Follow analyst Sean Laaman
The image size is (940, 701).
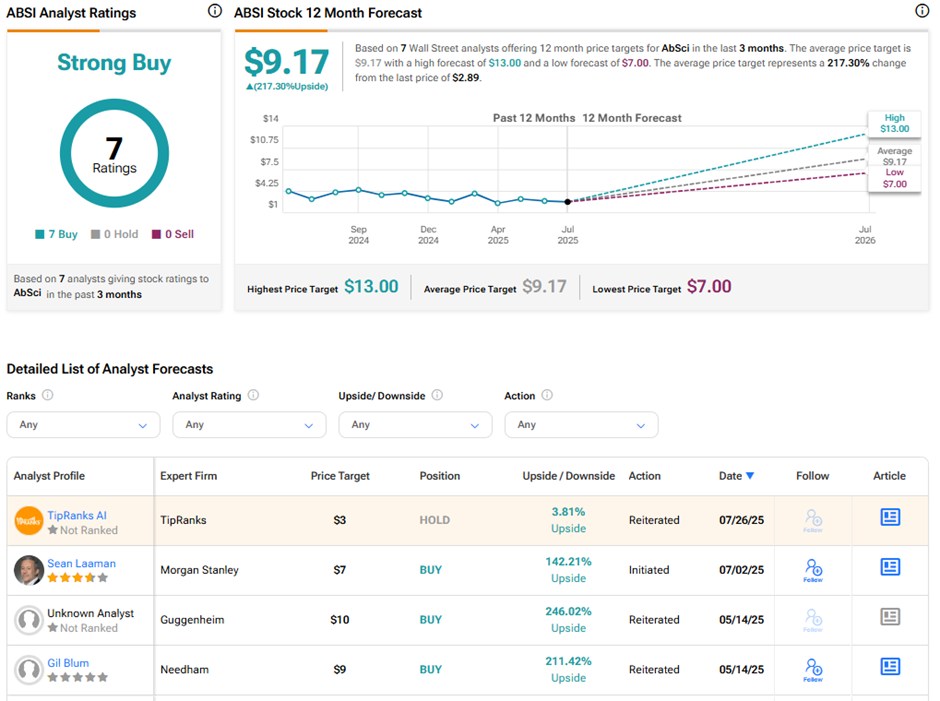pos(813,570)
